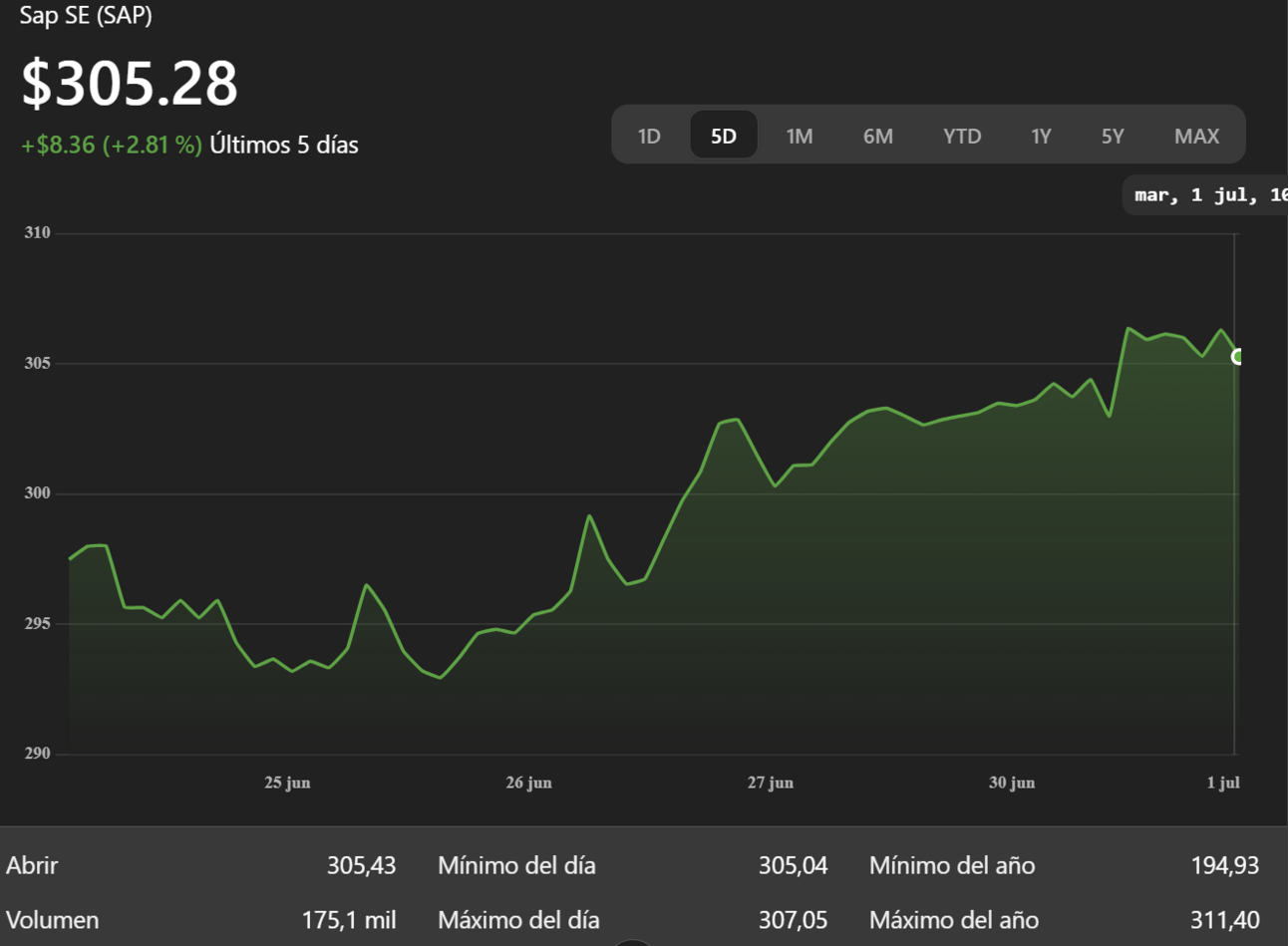Select the 1D time range tab
1288x946 pixels.
coord(649,136)
